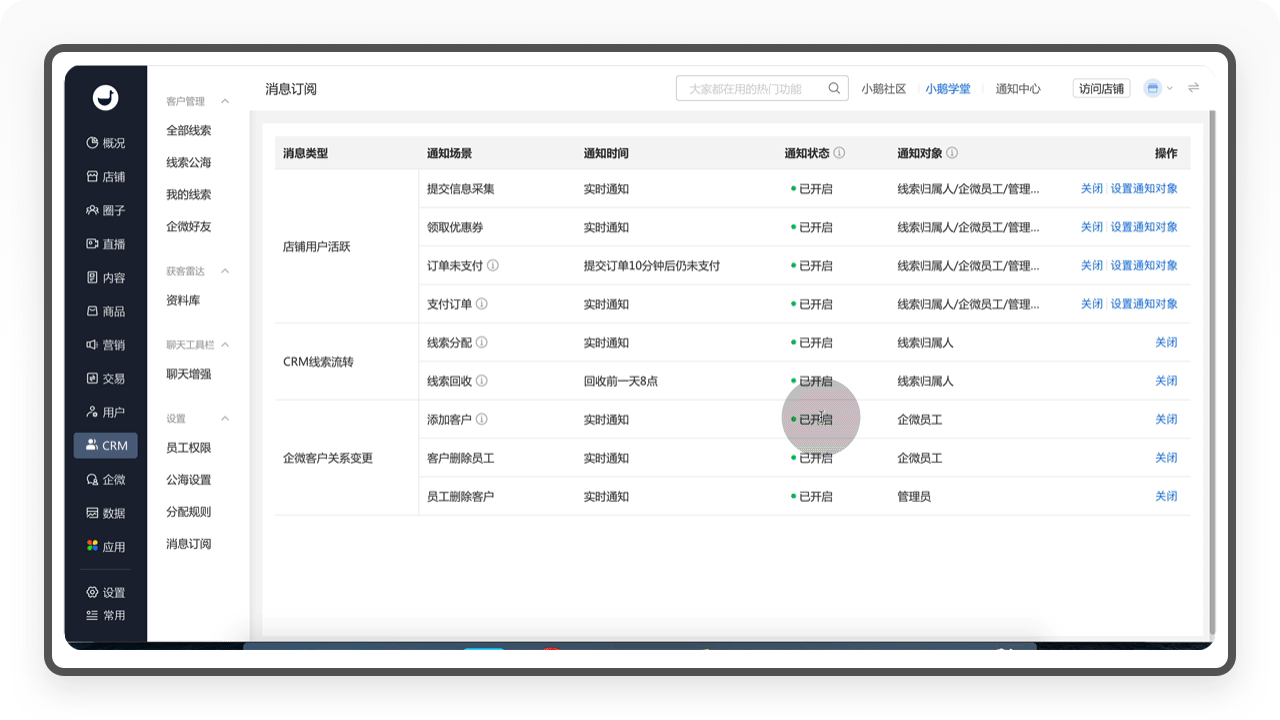Click 设置通知对象 for 支付订单
Image resolution: width=1280 pixels, height=720 pixels.
click(x=1144, y=304)
